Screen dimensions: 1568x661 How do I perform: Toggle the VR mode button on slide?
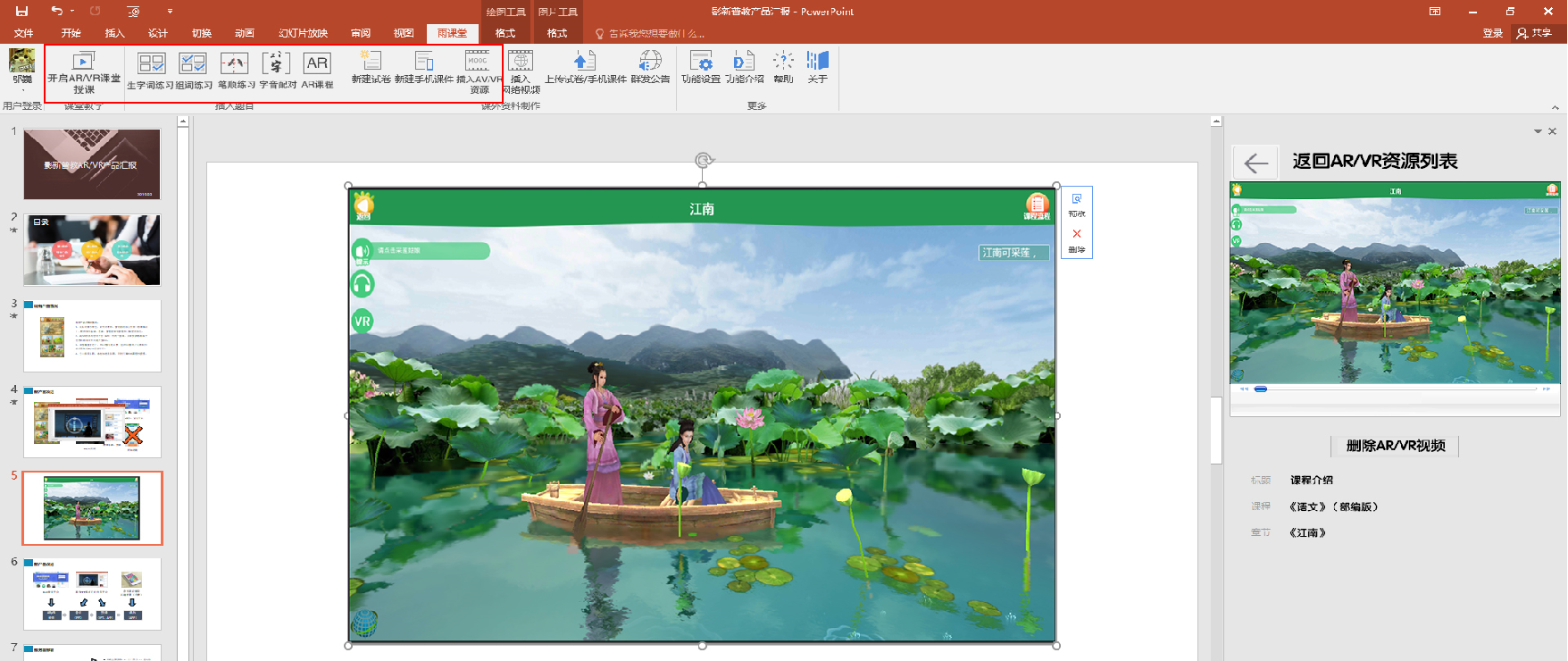363,321
